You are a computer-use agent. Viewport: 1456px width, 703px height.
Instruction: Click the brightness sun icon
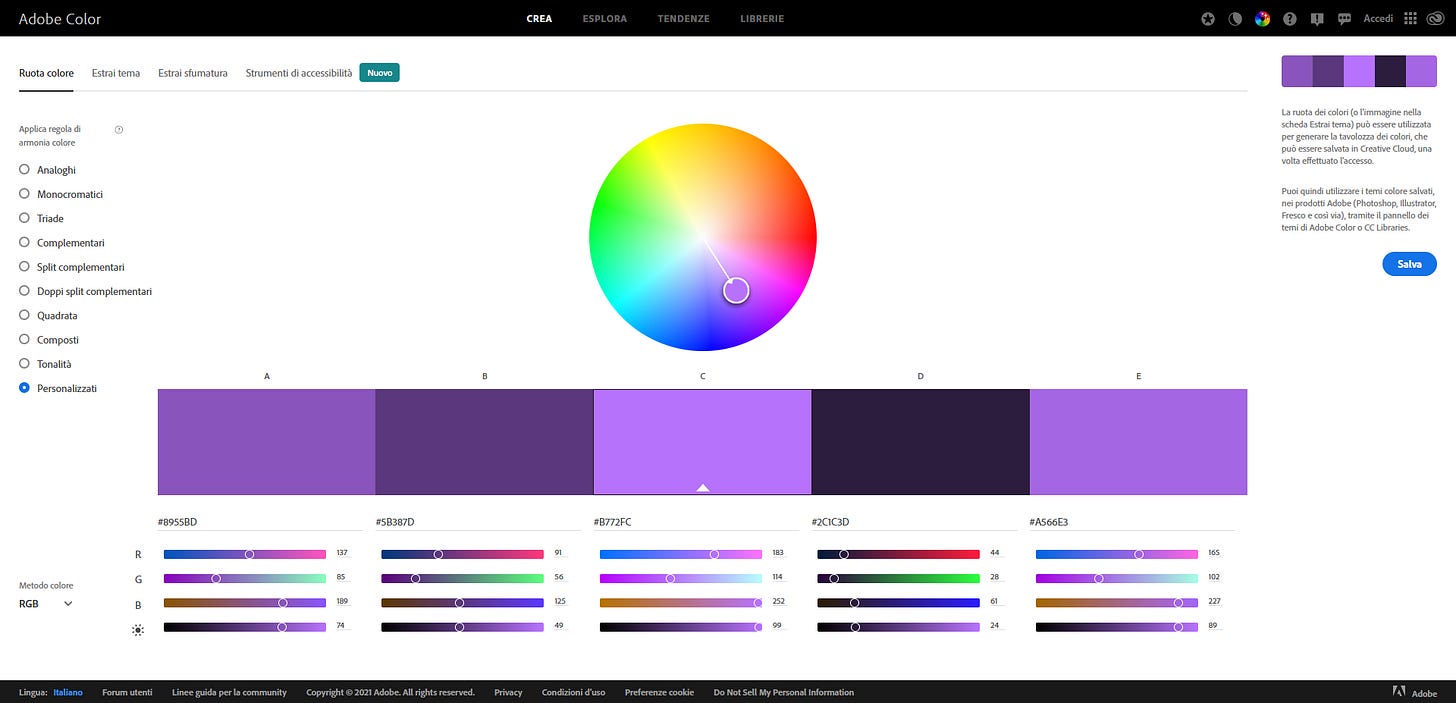(138, 630)
